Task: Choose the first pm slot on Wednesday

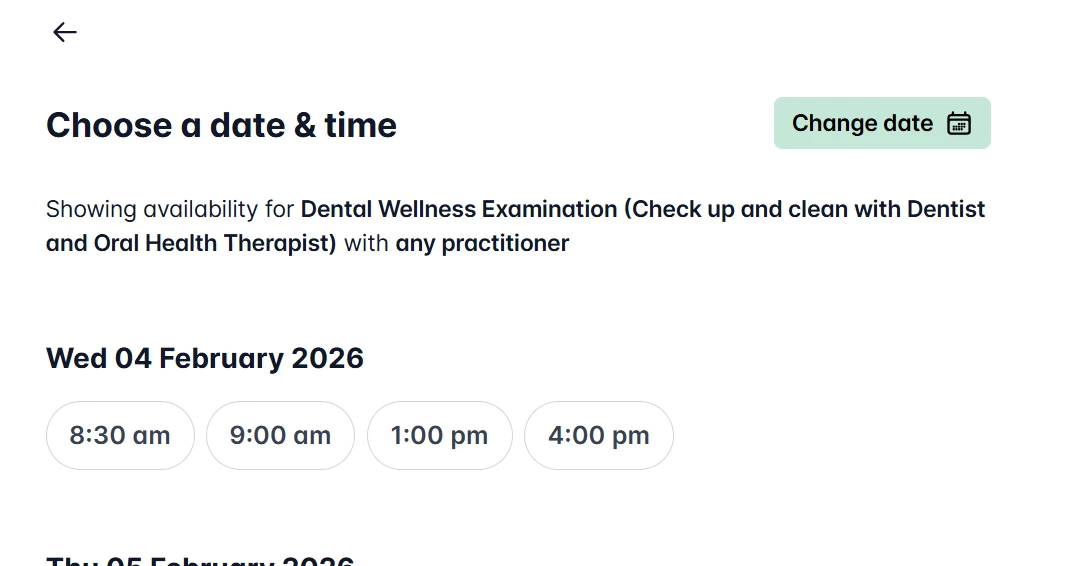Action: point(439,435)
